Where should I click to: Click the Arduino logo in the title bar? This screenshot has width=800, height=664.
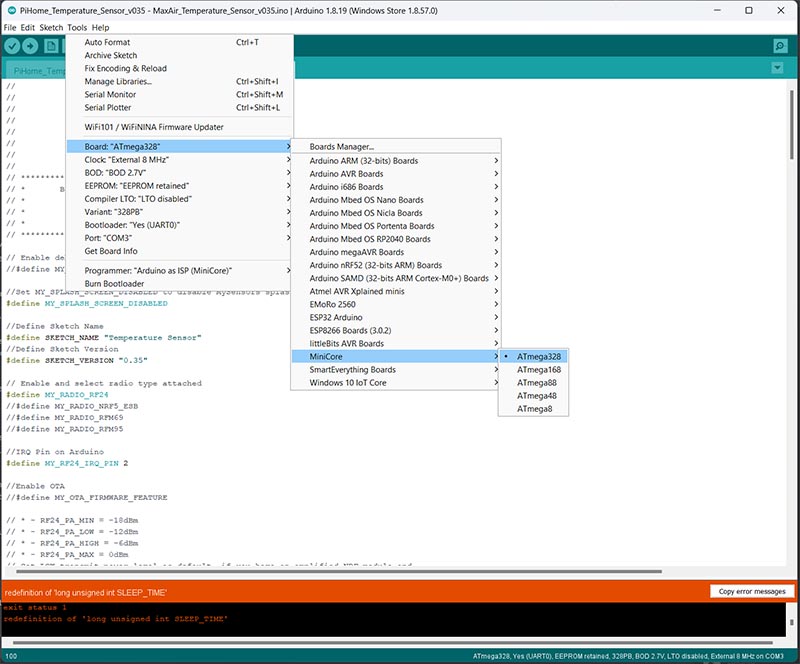click(10, 9)
